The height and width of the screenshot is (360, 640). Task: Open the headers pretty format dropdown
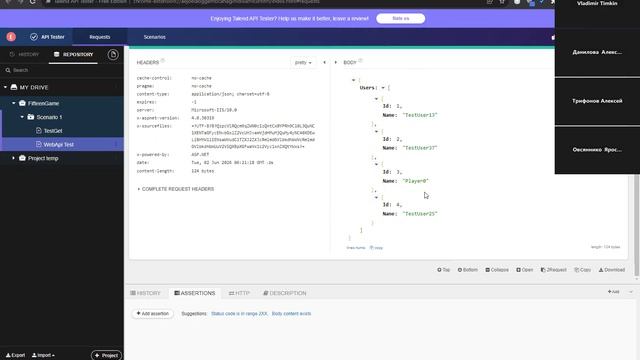tap(303, 62)
